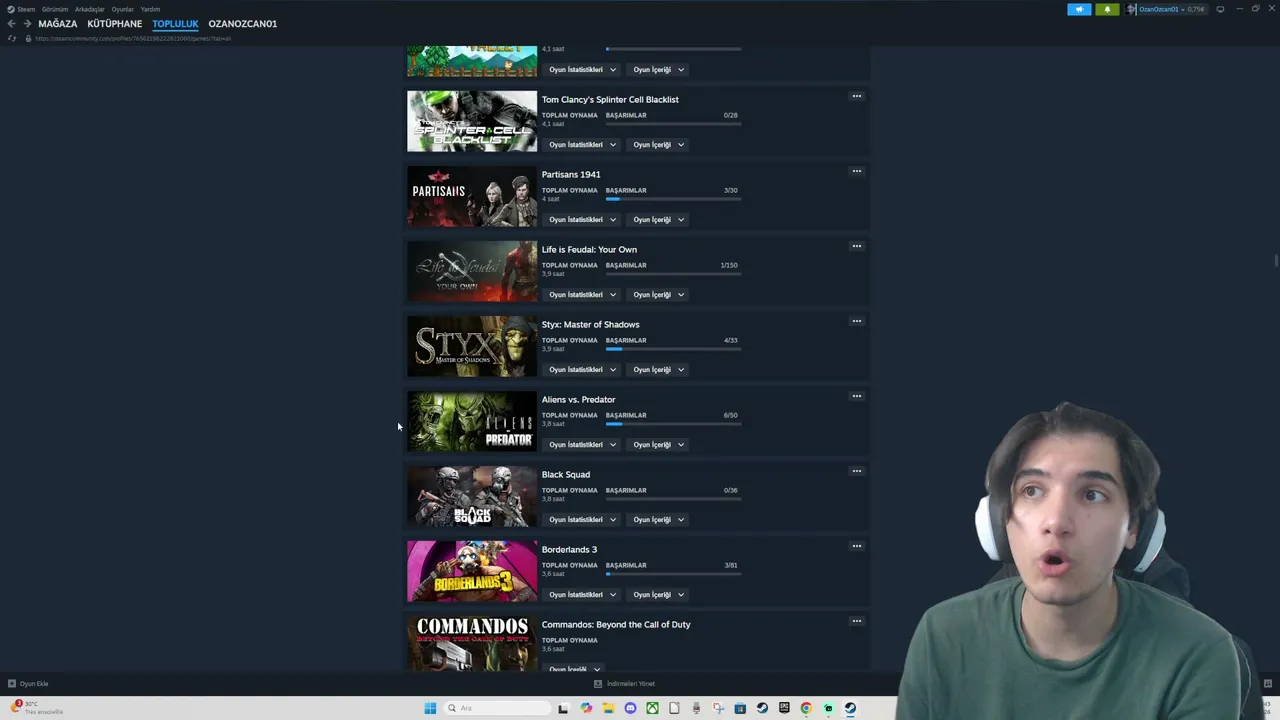The image size is (1280, 720).
Task: Open Xbox app from the taskbar
Action: click(x=652, y=708)
